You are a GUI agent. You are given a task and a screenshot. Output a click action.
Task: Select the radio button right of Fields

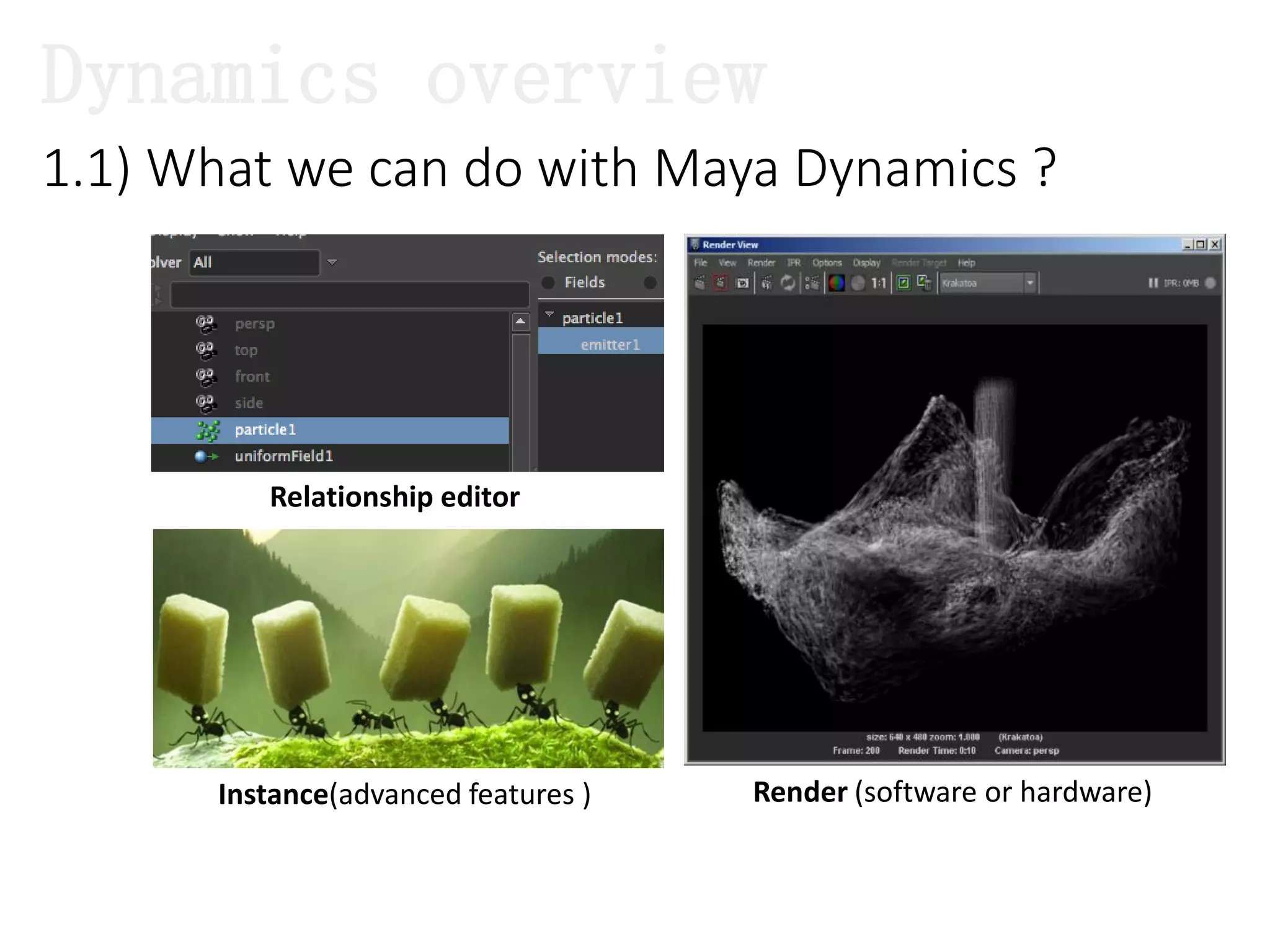[x=650, y=283]
